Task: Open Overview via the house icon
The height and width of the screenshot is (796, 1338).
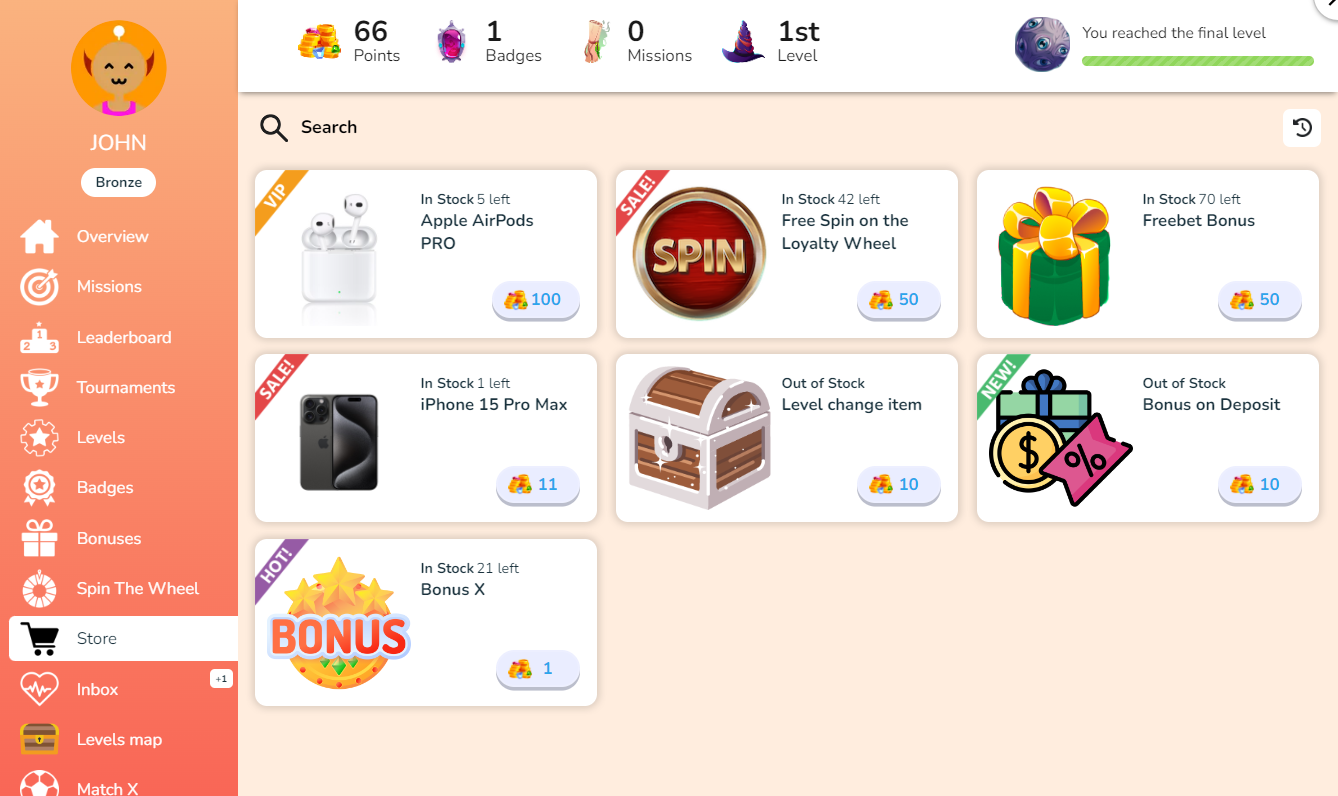Action: [x=40, y=237]
